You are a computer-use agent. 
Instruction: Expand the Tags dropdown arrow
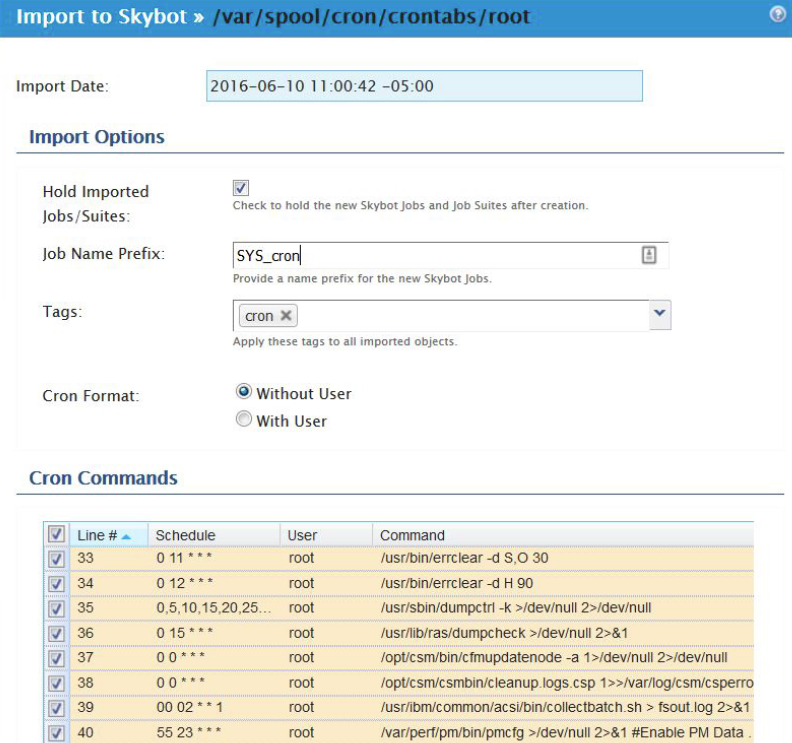(660, 315)
